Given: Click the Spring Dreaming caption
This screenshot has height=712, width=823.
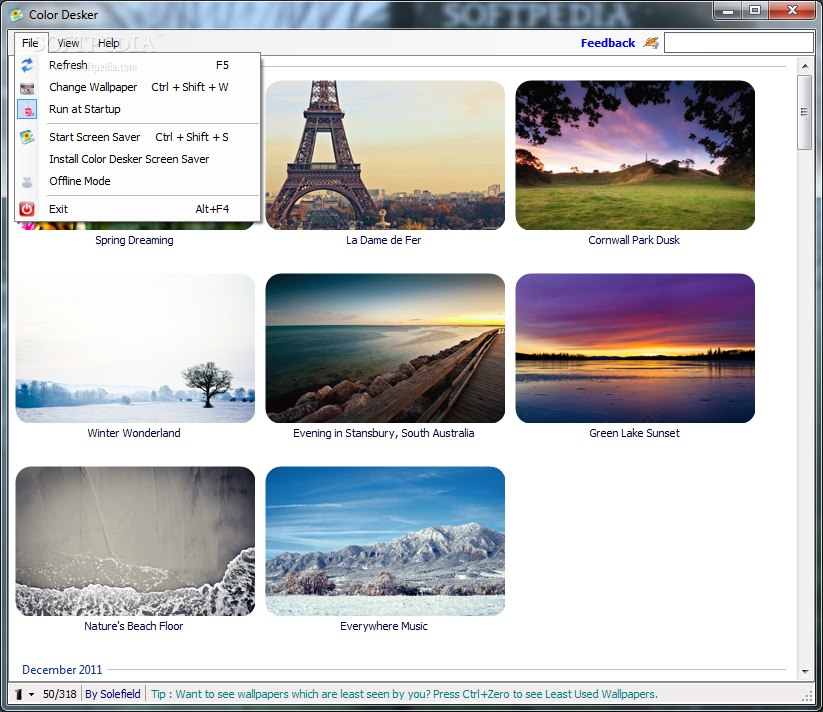Looking at the screenshot, I should 134,240.
